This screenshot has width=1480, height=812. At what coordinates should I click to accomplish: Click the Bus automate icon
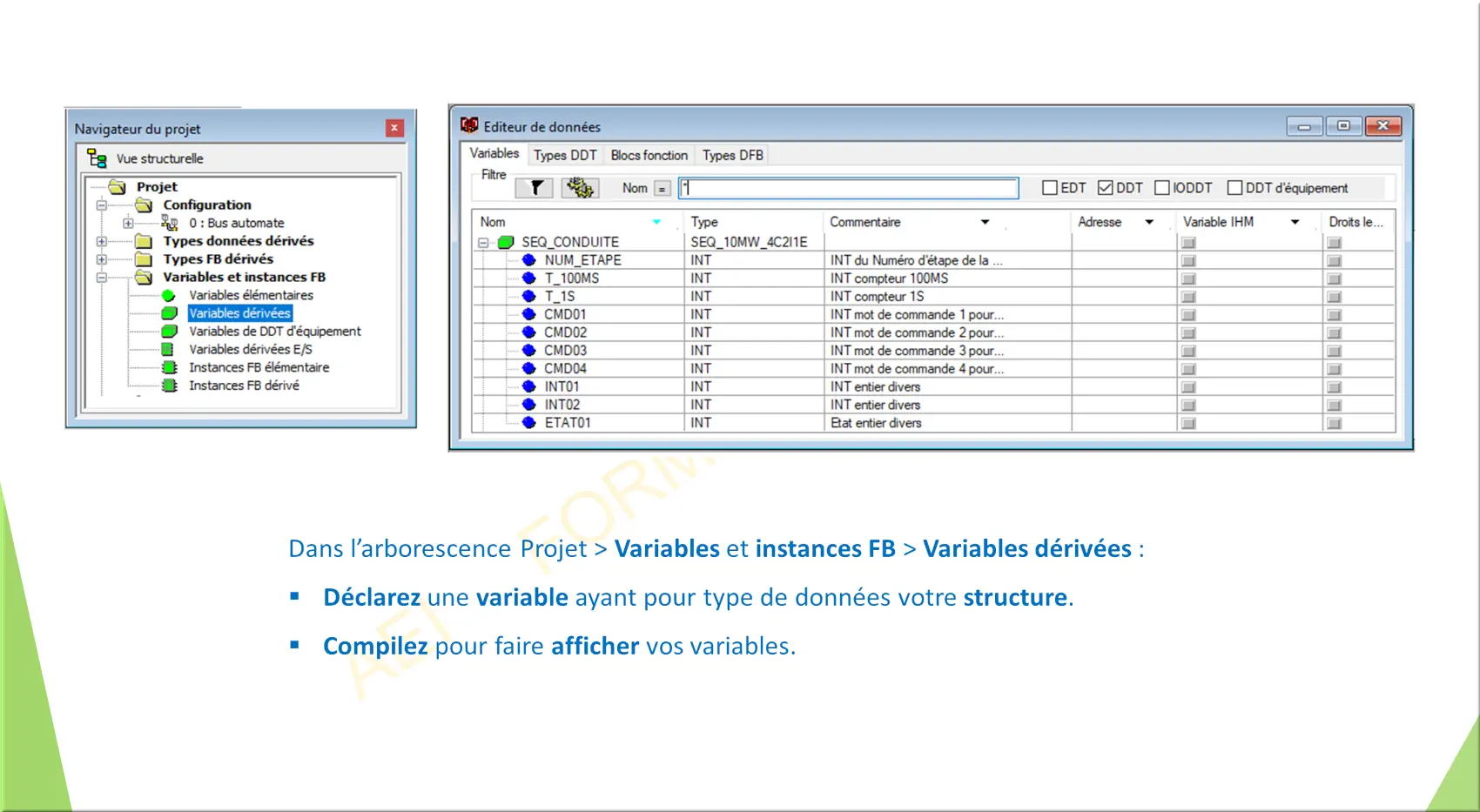pyautogui.click(x=170, y=224)
